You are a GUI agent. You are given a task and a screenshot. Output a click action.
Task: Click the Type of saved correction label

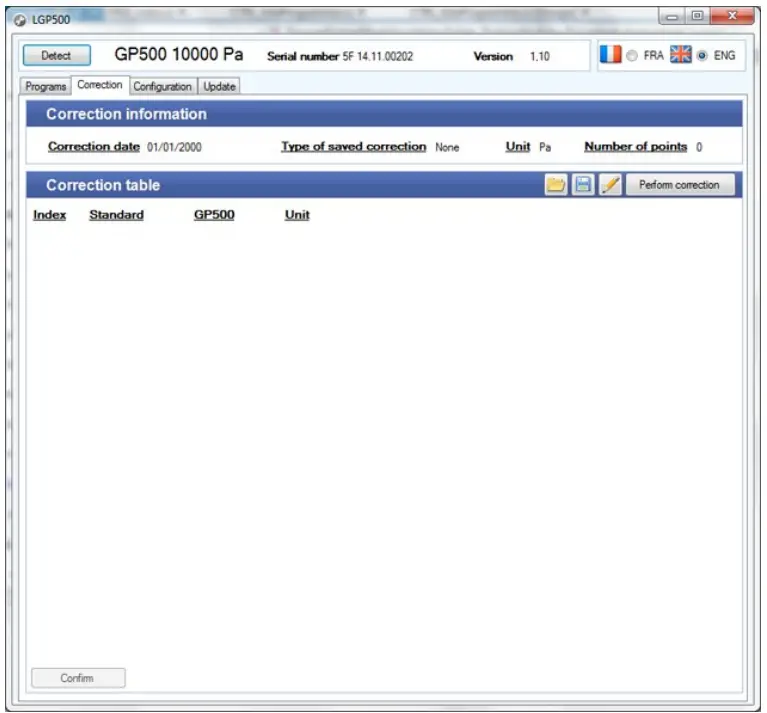(x=354, y=147)
